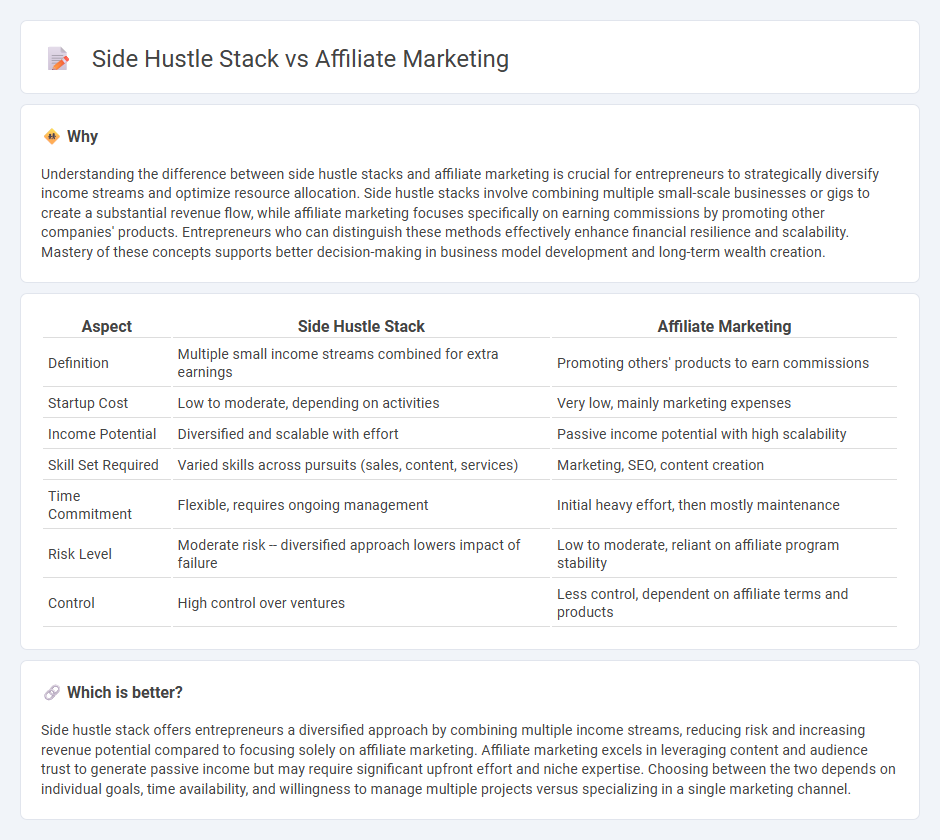Click cell 'Varied skills across pursuits (sales, content, services)'
This screenshot has width=940, height=840.
(x=361, y=465)
